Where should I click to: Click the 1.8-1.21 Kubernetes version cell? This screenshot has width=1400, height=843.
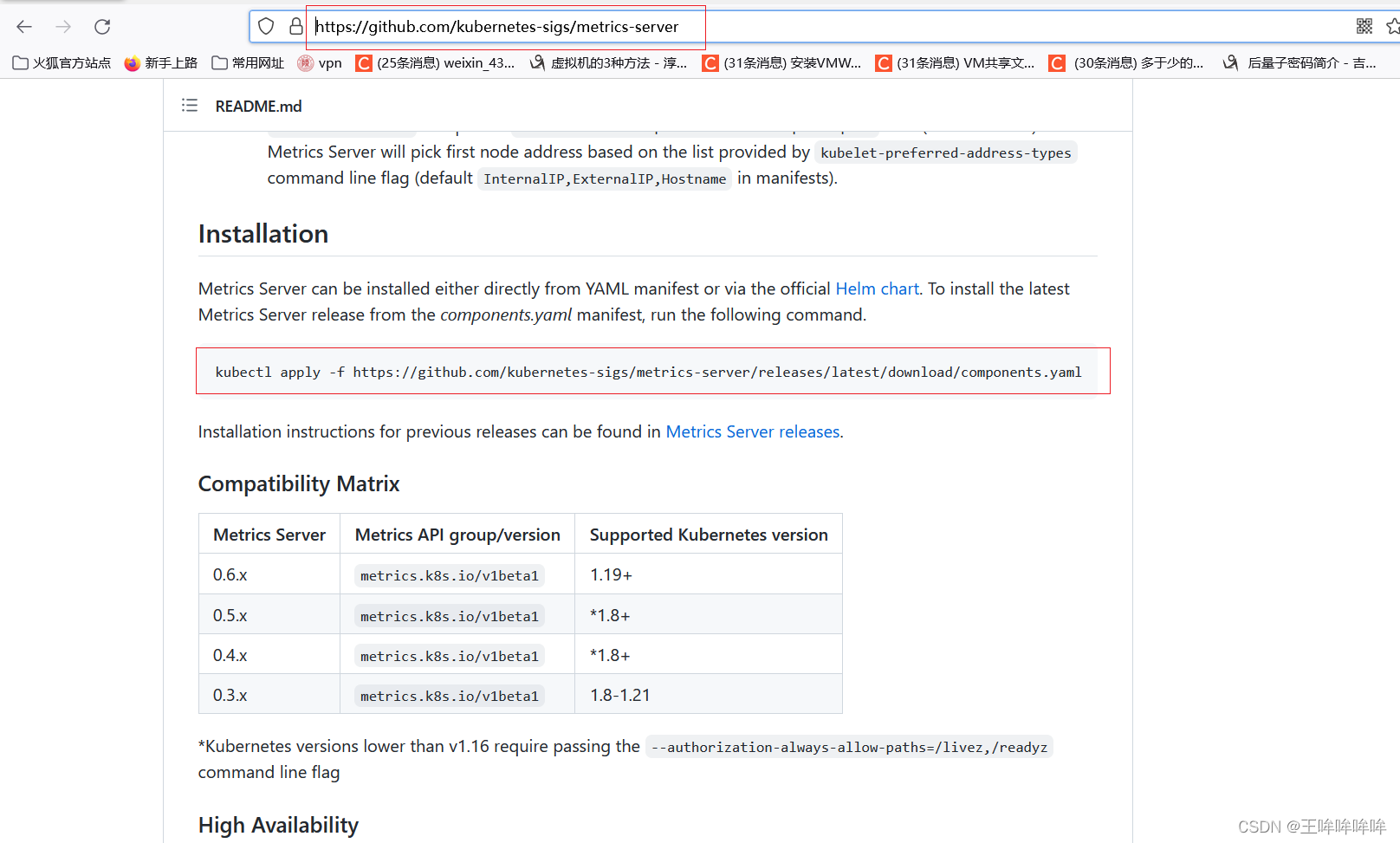709,695
